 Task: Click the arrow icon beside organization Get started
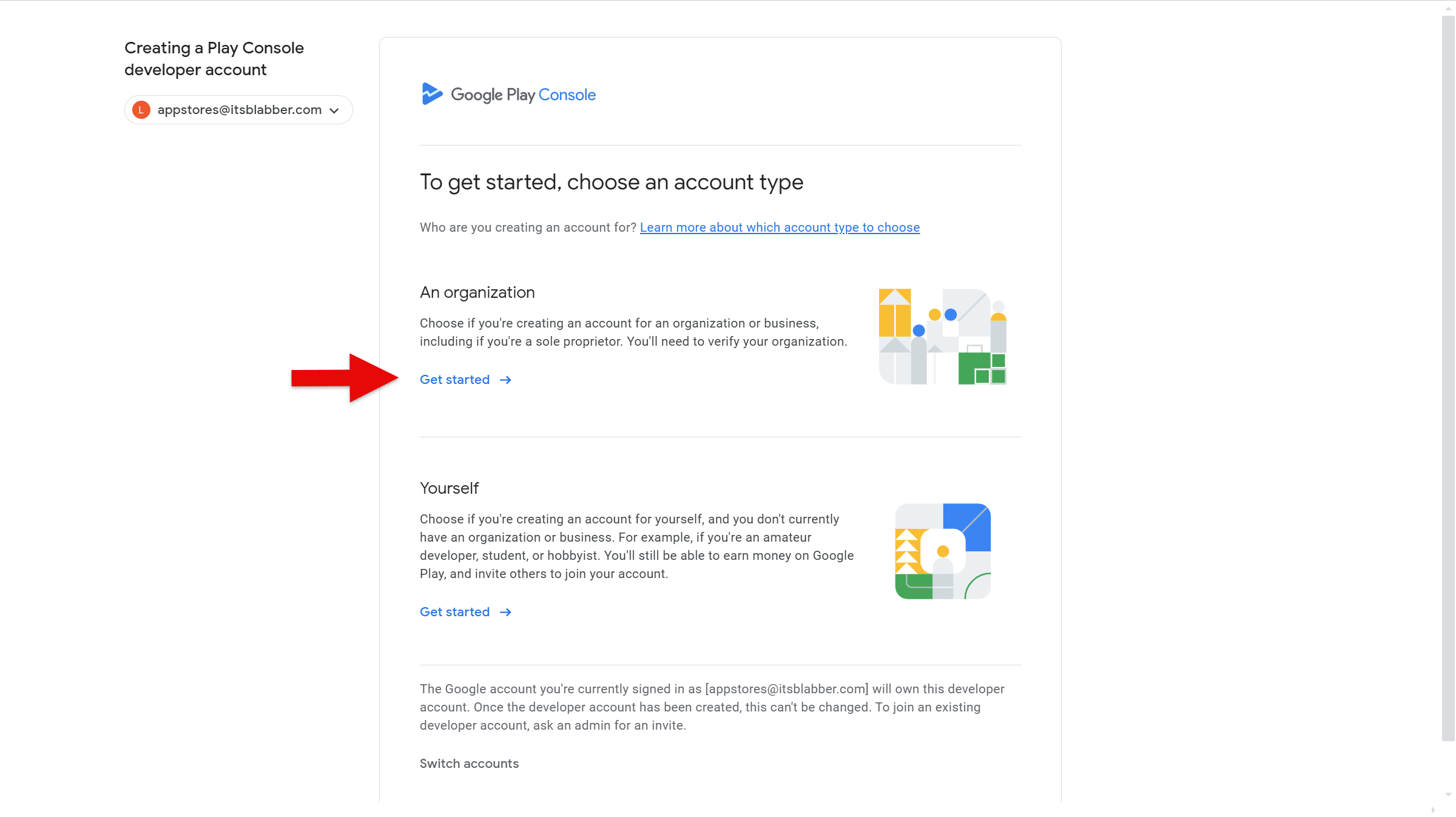[505, 380]
